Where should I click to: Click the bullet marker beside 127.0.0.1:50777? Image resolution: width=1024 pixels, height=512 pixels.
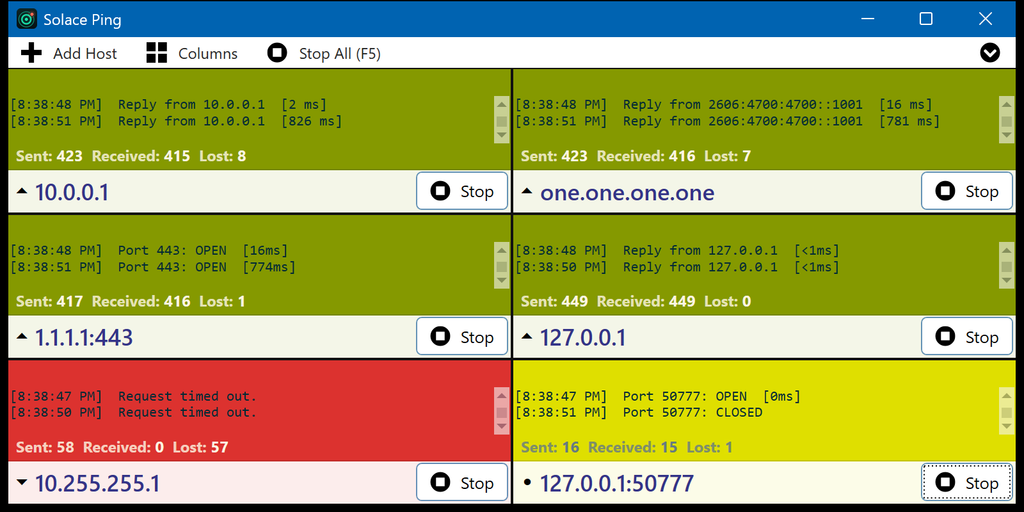tap(528, 483)
